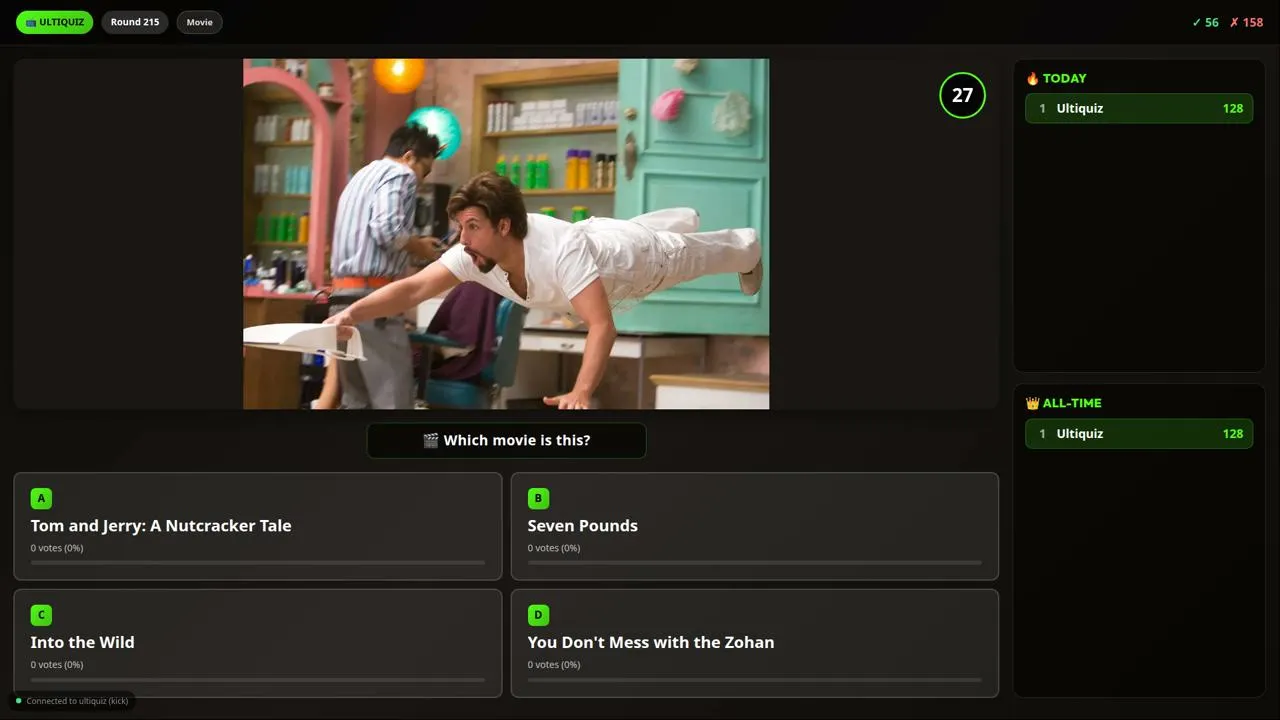This screenshot has height=720, width=1280.
Task: Select Ultiquiz row in TODAY leaderboard
Action: click(x=1139, y=108)
